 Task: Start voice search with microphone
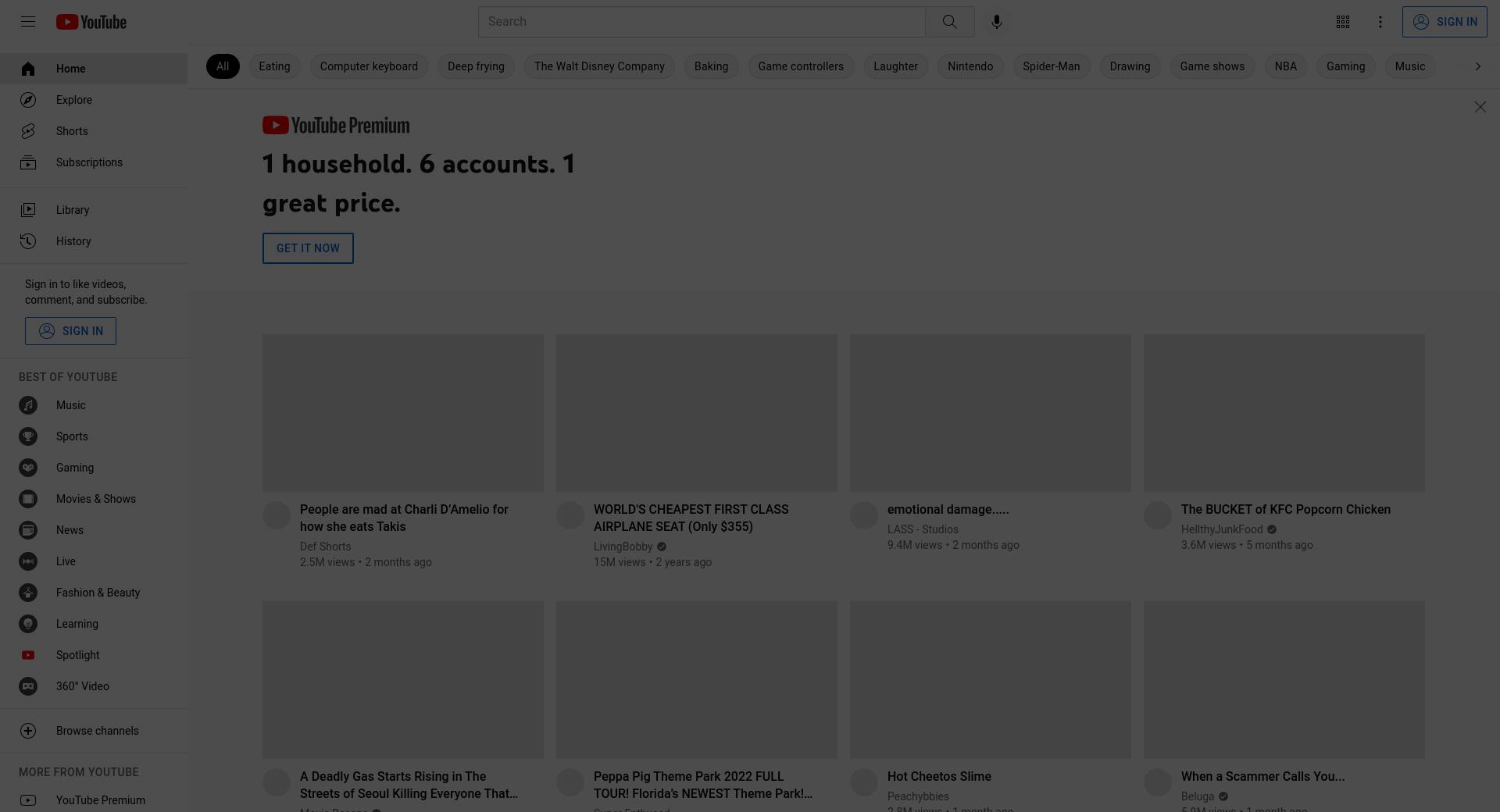[996, 22]
